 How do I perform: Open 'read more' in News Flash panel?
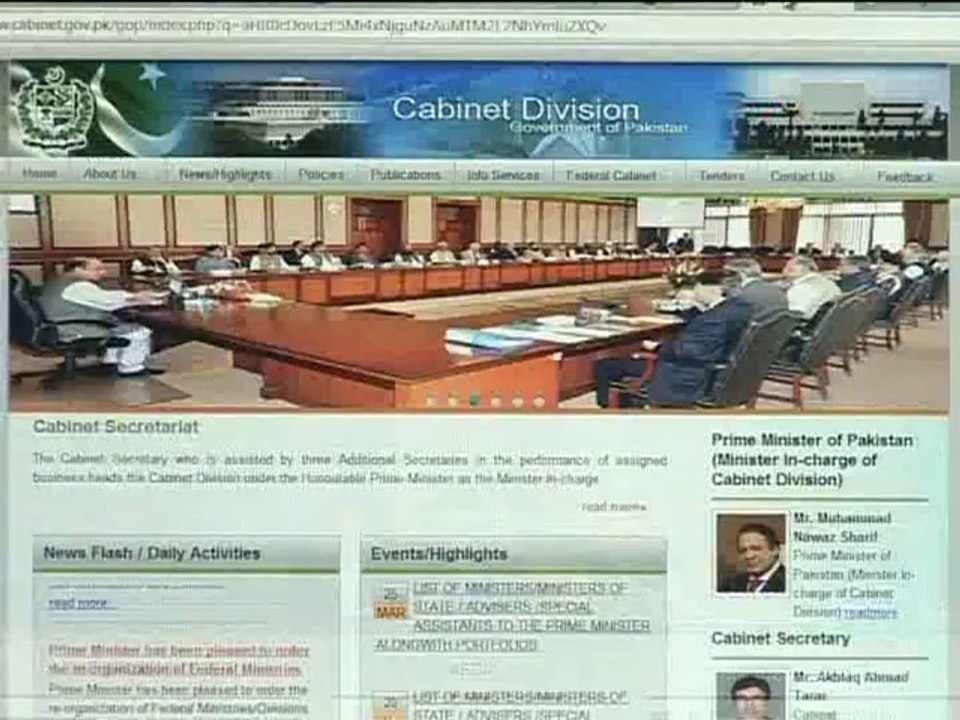(x=81, y=603)
